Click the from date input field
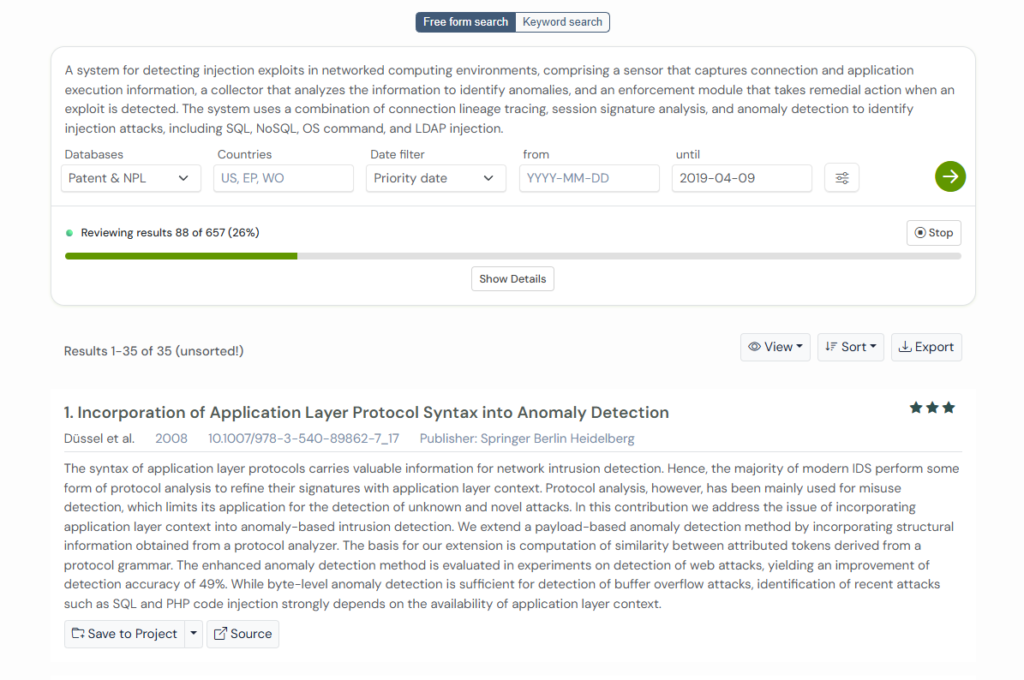 (x=588, y=178)
